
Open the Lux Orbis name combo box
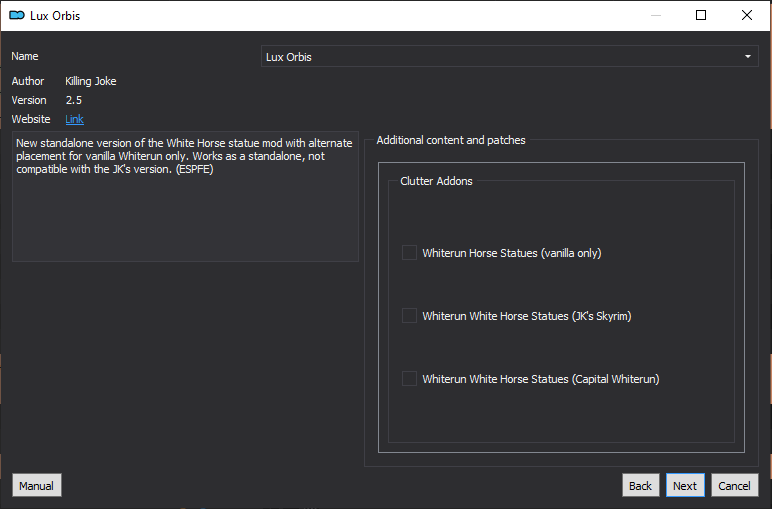[510, 57]
